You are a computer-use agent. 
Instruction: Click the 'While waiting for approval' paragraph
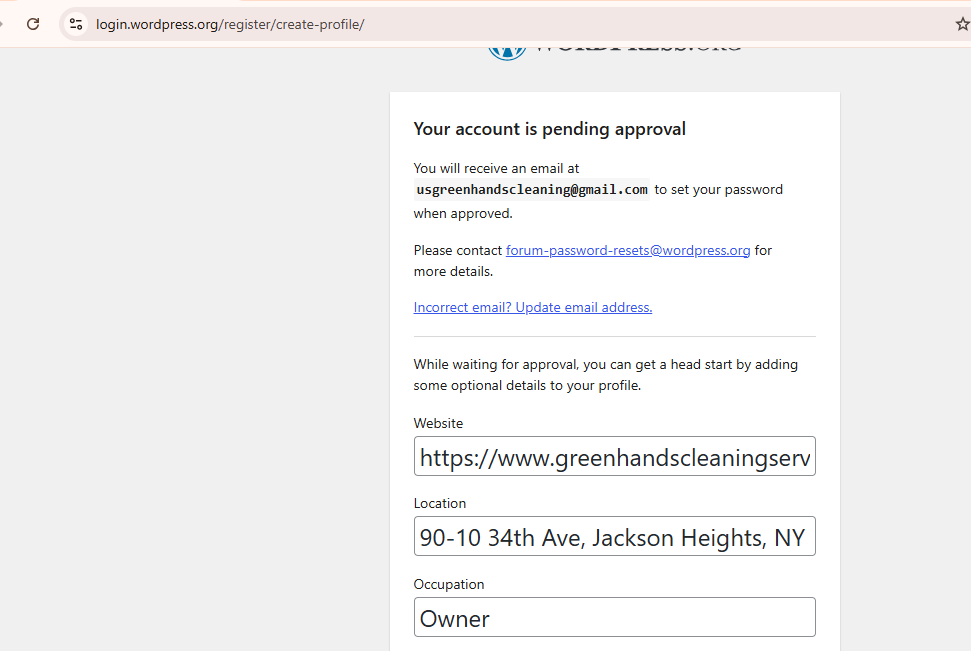click(606, 375)
